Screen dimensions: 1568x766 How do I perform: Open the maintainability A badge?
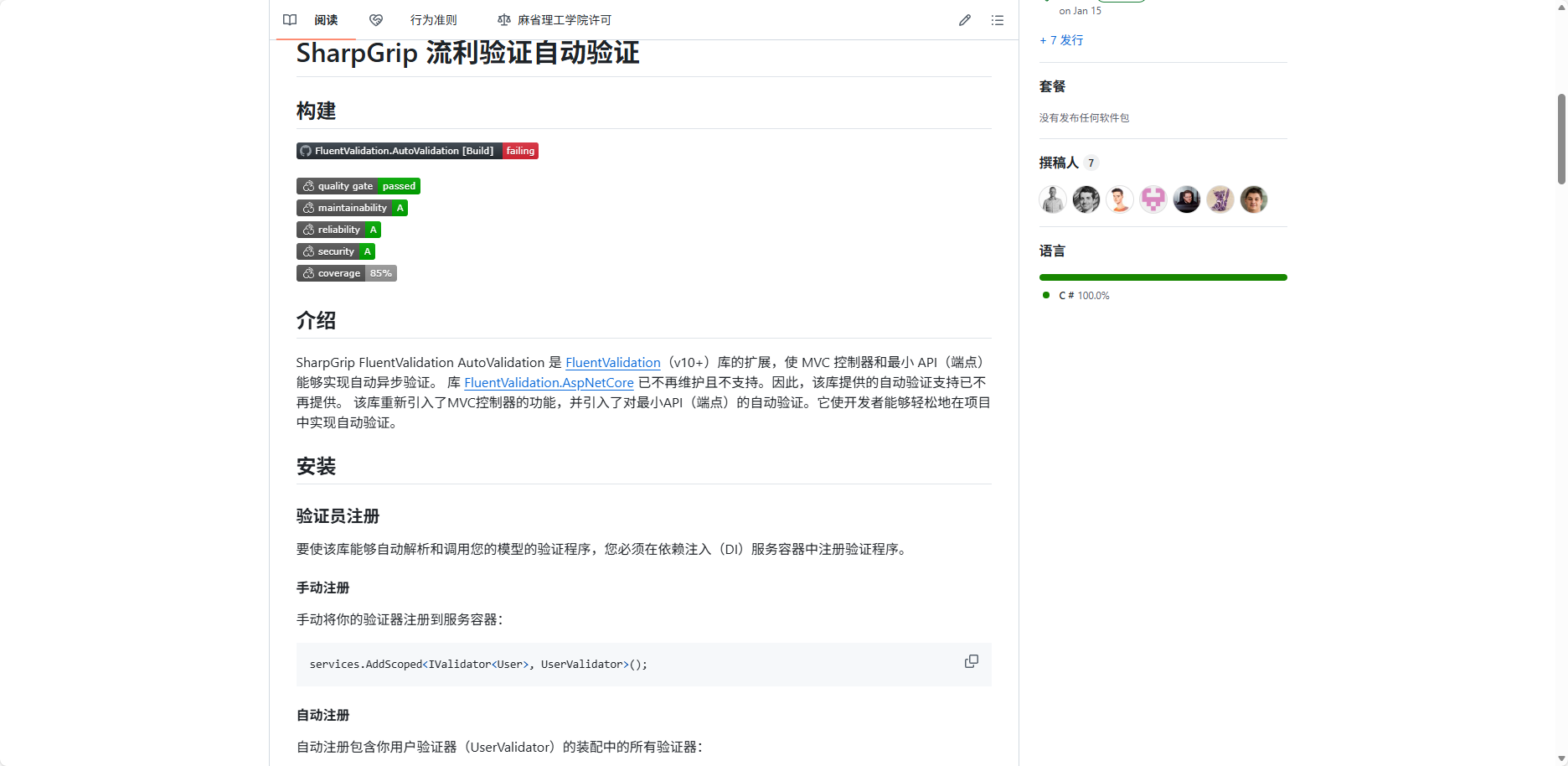pyautogui.click(x=352, y=208)
